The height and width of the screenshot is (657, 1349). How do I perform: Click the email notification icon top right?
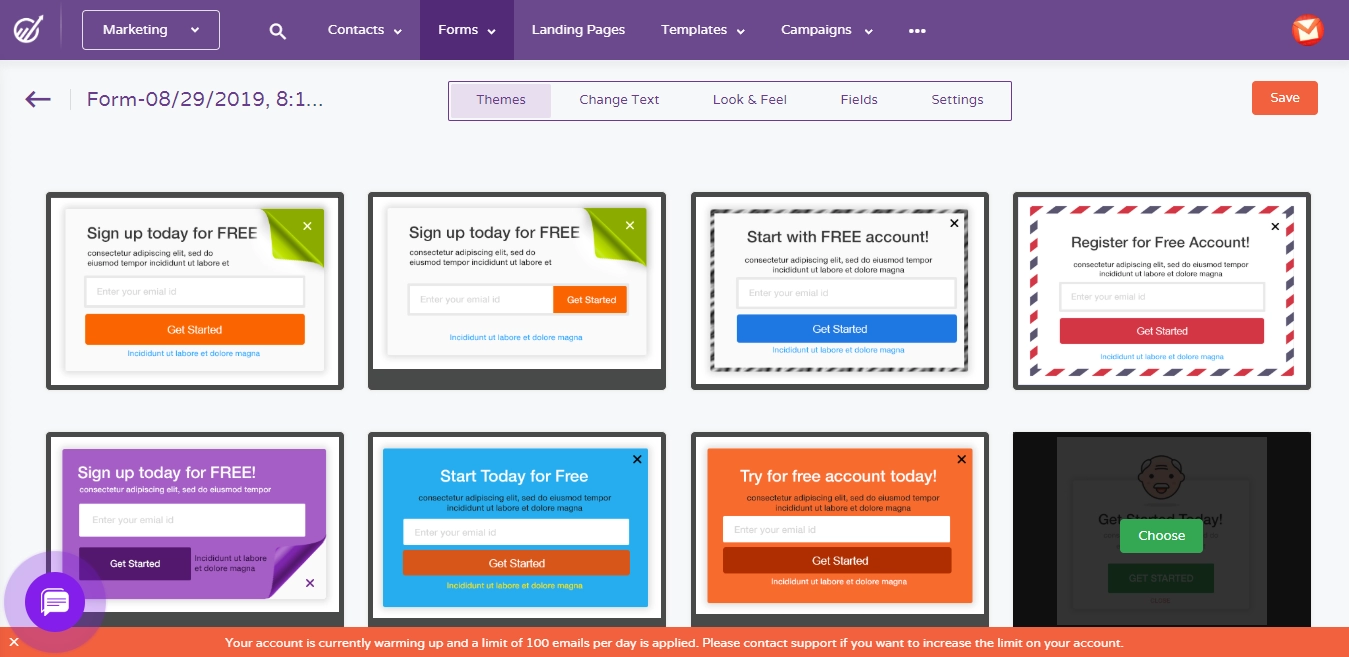pos(1307,30)
